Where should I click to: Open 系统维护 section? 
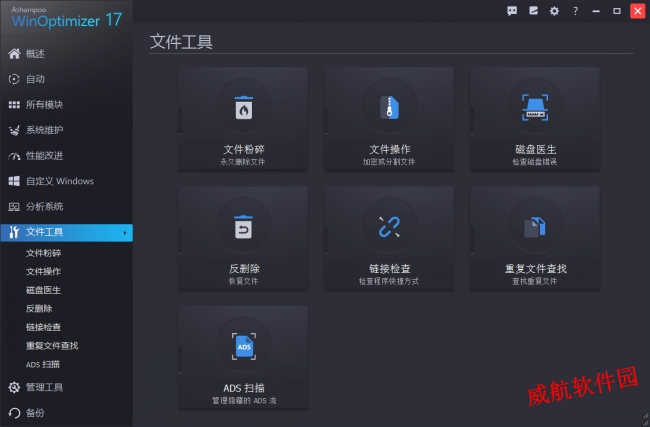tap(44, 131)
